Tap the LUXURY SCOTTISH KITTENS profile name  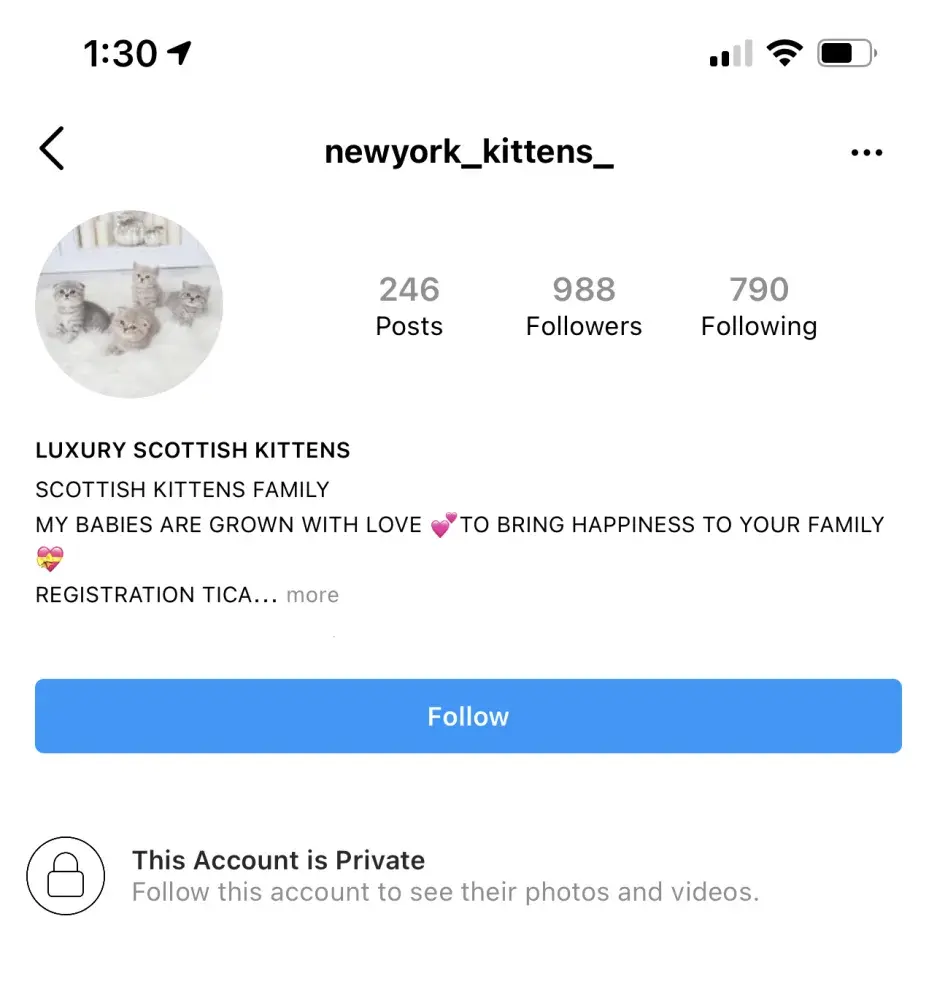[193, 450]
